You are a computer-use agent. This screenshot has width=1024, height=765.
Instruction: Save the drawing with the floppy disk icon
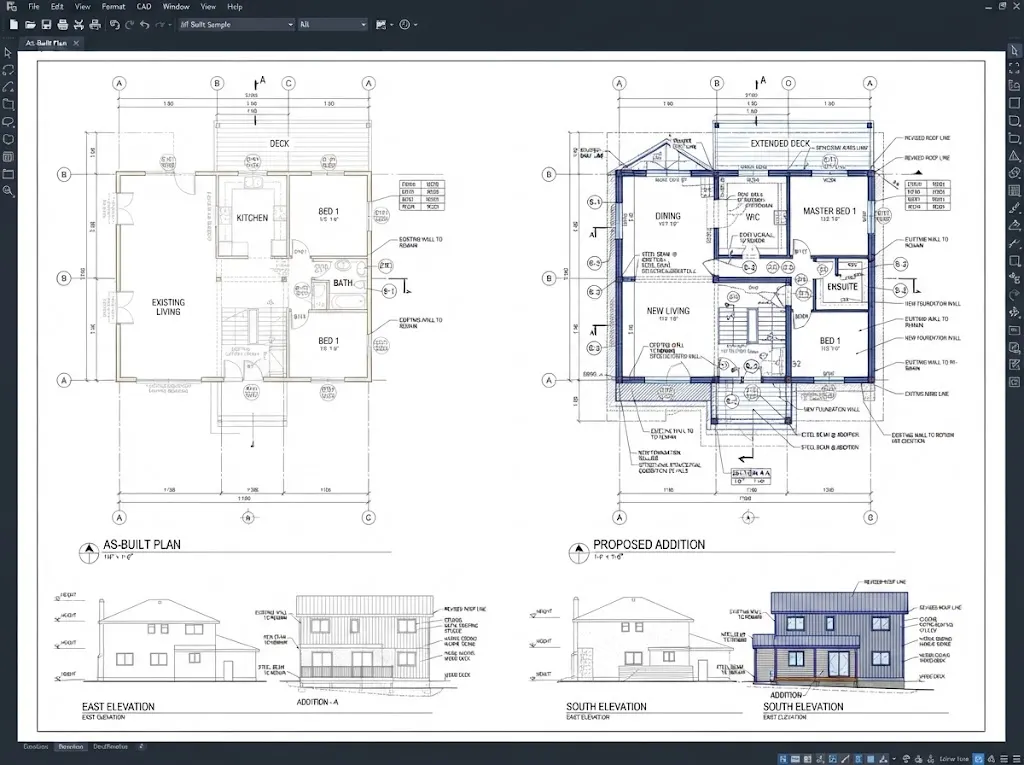pos(46,25)
